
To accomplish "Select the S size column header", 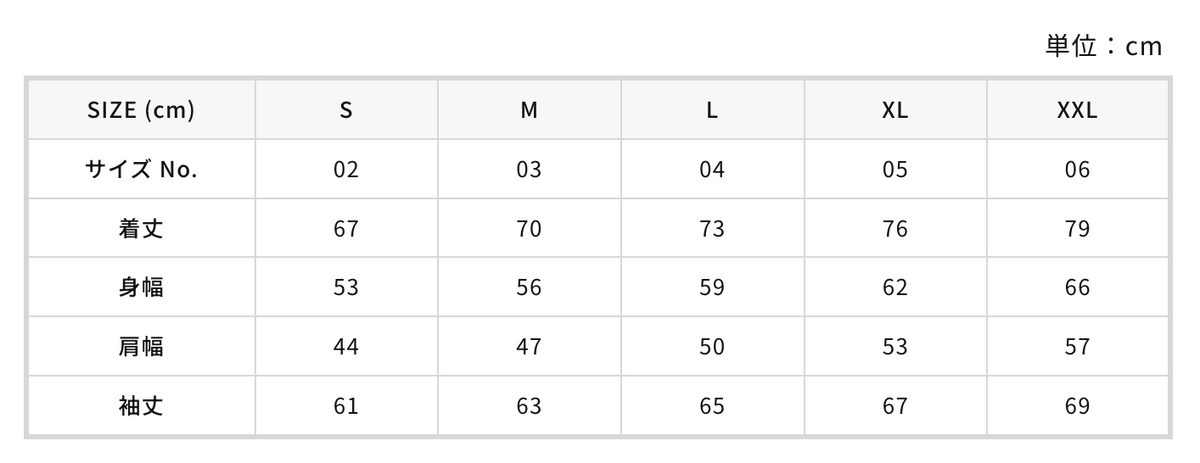I will 346,110.
